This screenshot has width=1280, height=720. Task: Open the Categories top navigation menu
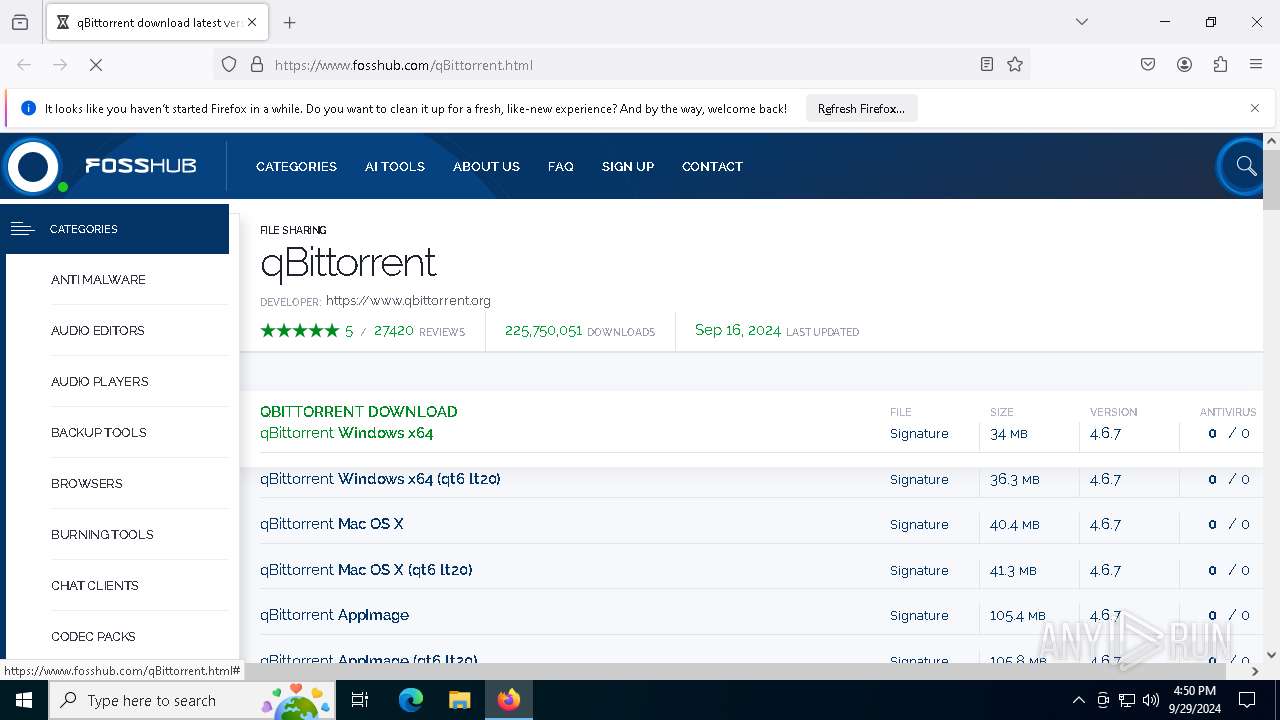pyautogui.click(x=296, y=166)
